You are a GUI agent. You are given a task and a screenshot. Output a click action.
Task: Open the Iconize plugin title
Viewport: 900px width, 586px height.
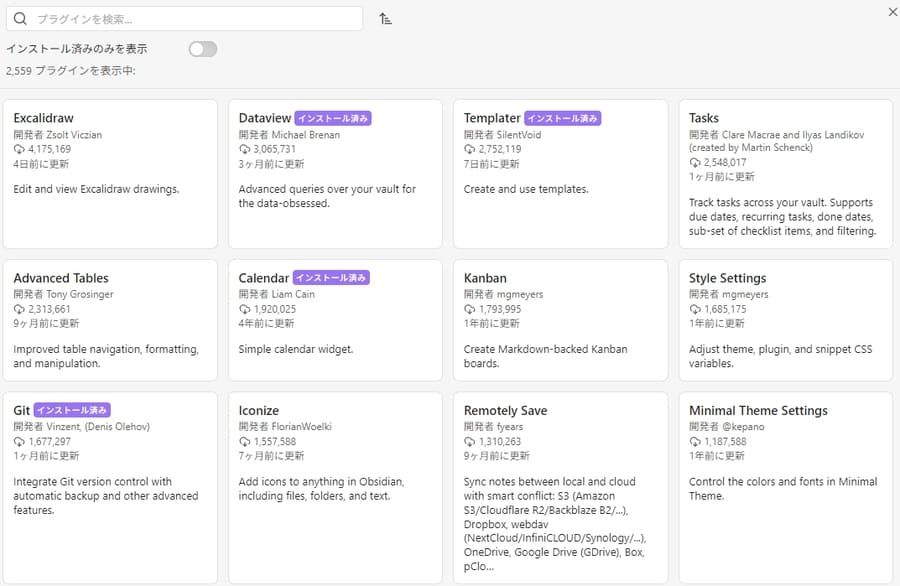258,410
